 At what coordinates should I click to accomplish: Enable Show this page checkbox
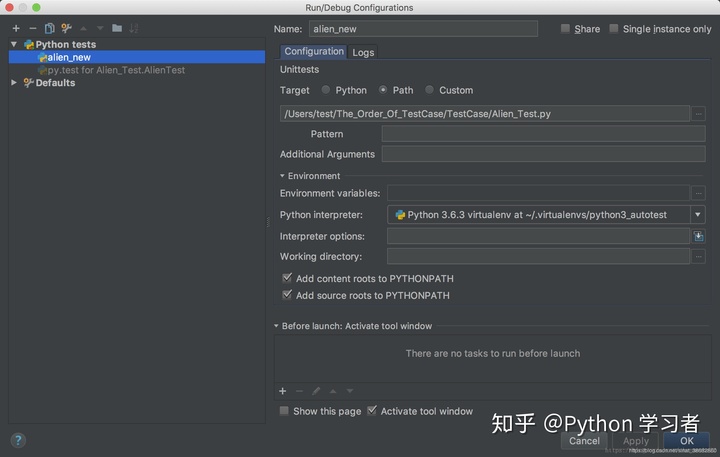(284, 411)
